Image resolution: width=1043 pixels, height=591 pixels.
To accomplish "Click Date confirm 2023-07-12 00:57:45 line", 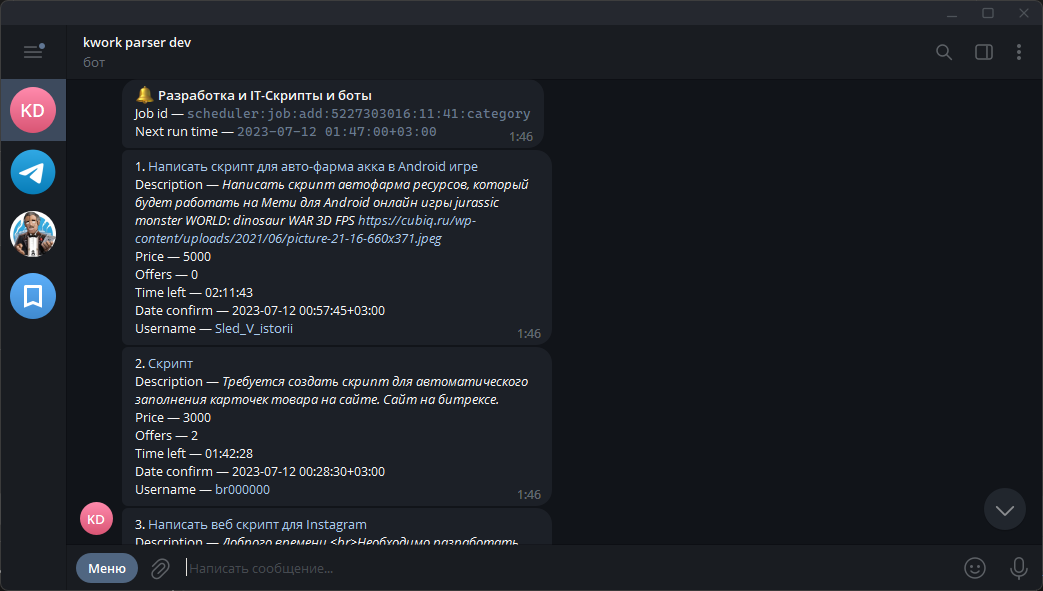I will (260, 310).
